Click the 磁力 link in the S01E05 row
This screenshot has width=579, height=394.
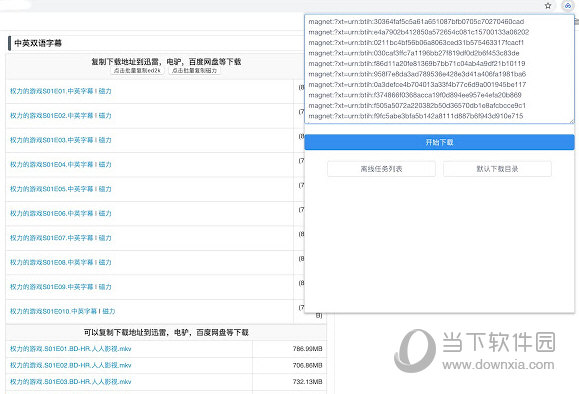pos(105,189)
